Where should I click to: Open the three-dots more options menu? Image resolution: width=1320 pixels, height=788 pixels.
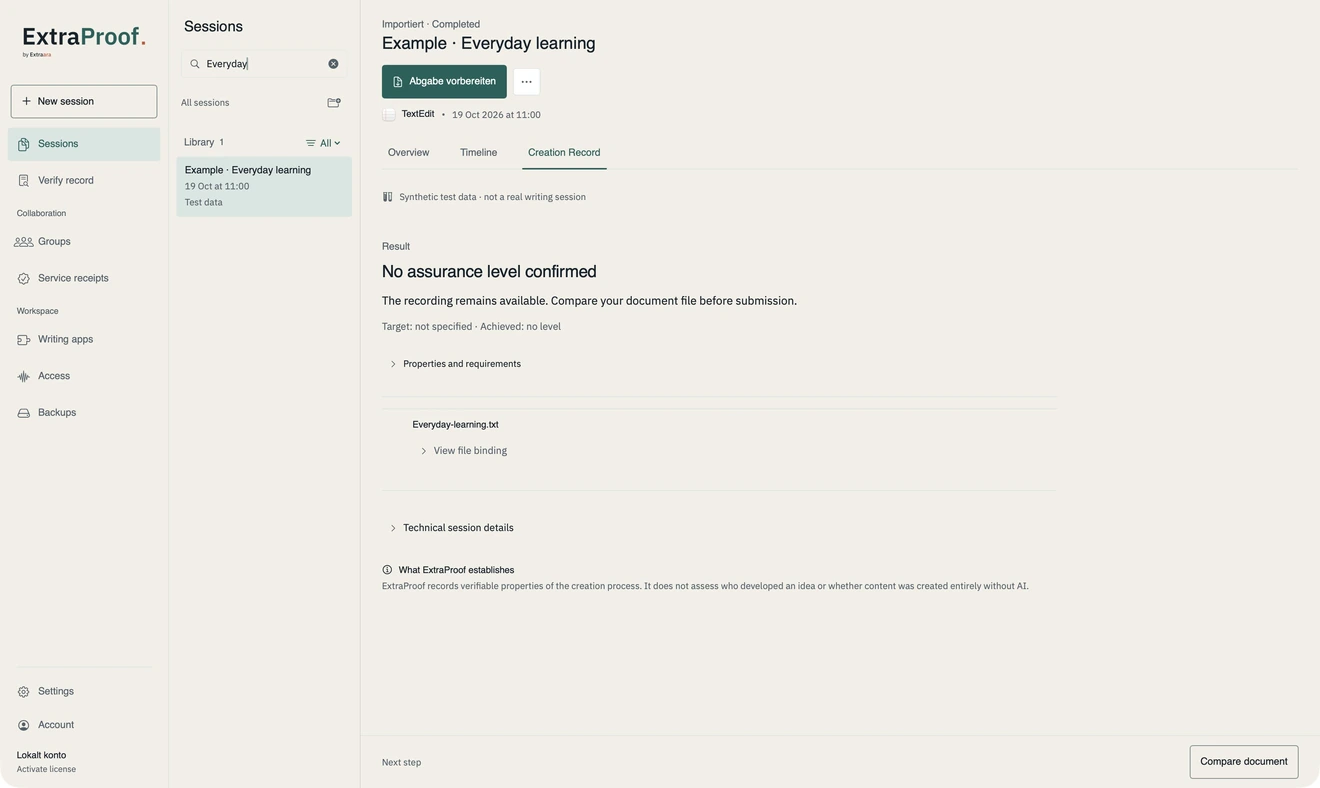click(527, 82)
